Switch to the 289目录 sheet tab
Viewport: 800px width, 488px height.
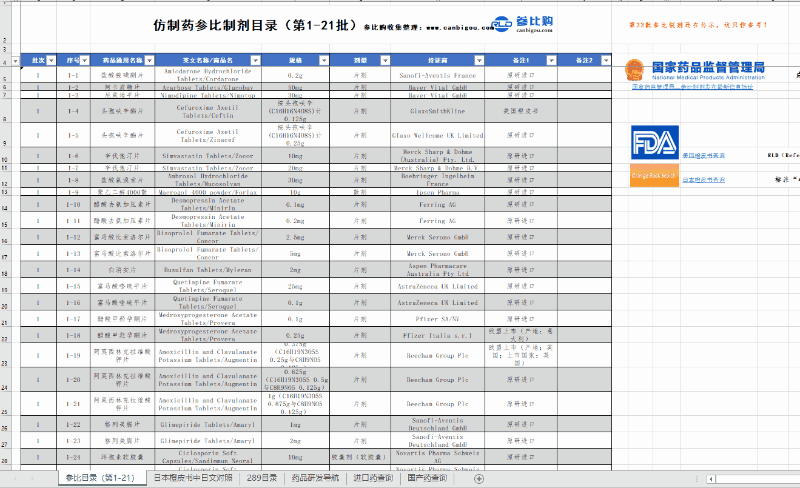coord(262,478)
